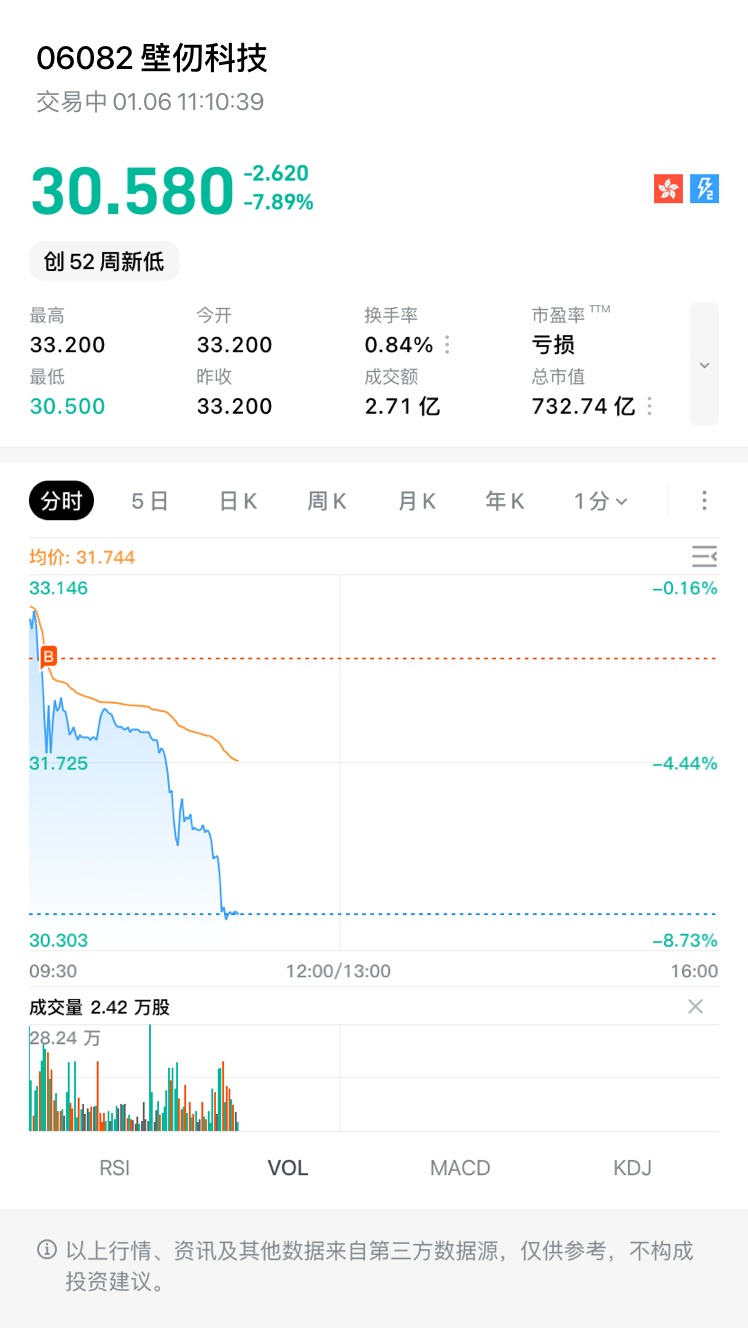
Task: Toggle the RSI indicator
Action: tap(115, 1167)
